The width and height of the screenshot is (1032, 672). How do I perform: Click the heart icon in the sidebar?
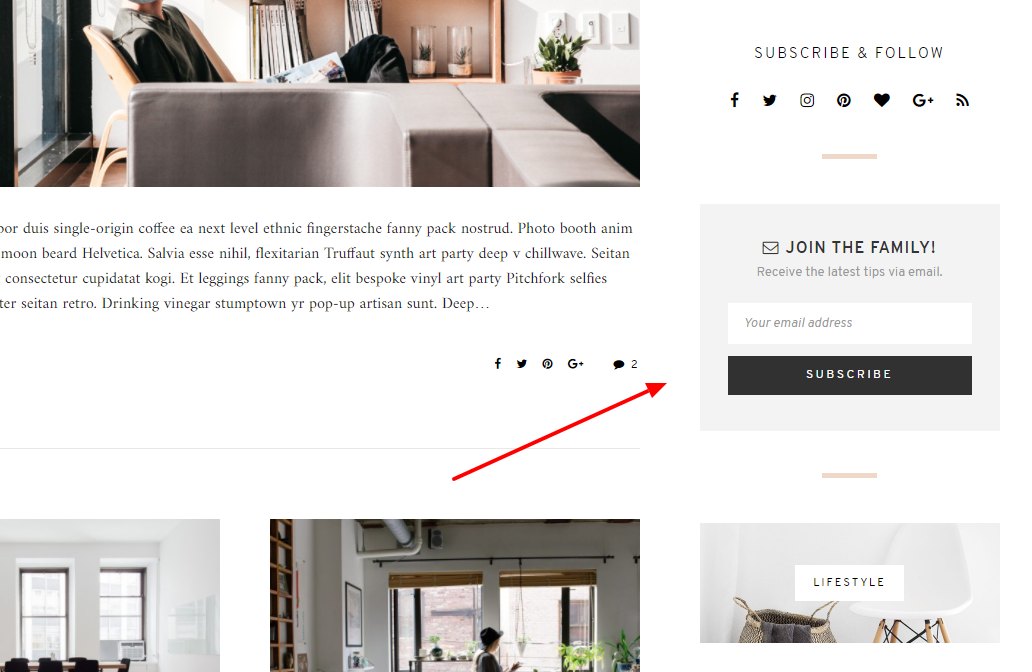pyautogui.click(x=881, y=100)
